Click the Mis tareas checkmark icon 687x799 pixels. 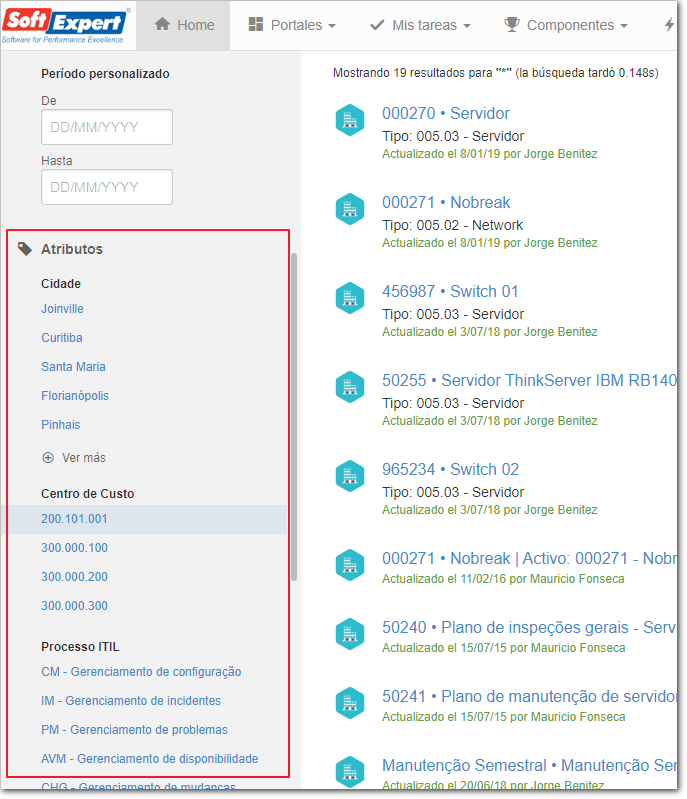tap(377, 24)
